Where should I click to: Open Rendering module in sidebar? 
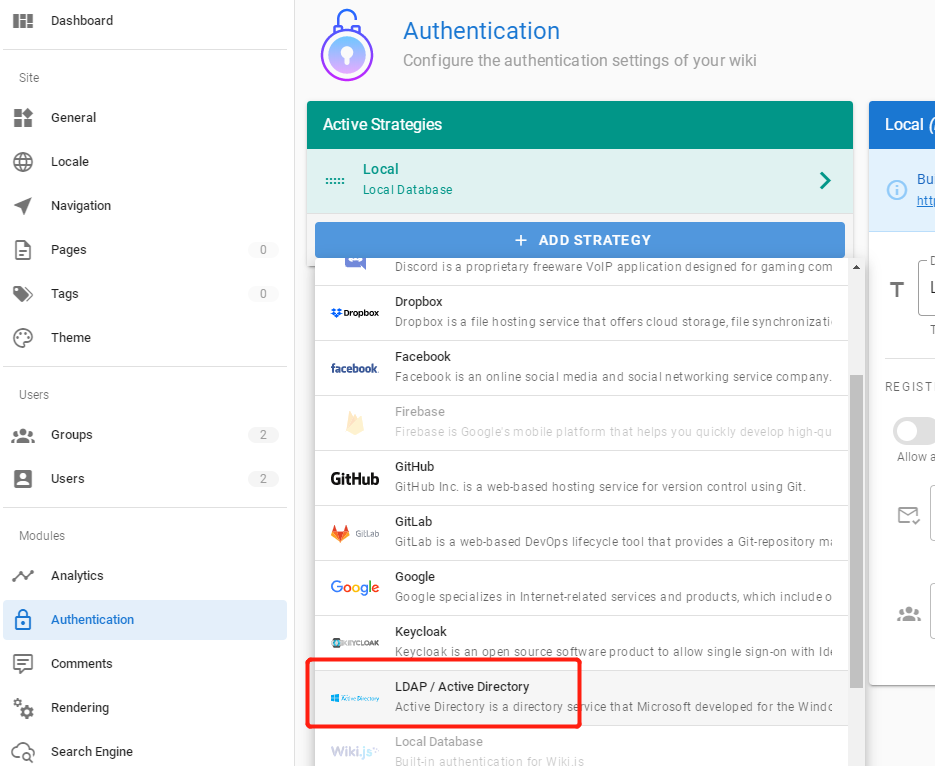point(145,708)
